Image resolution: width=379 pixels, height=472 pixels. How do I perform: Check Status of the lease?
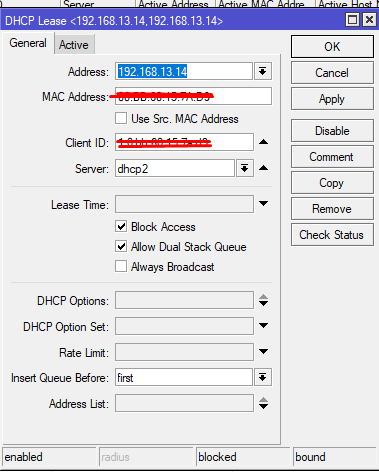point(332,235)
